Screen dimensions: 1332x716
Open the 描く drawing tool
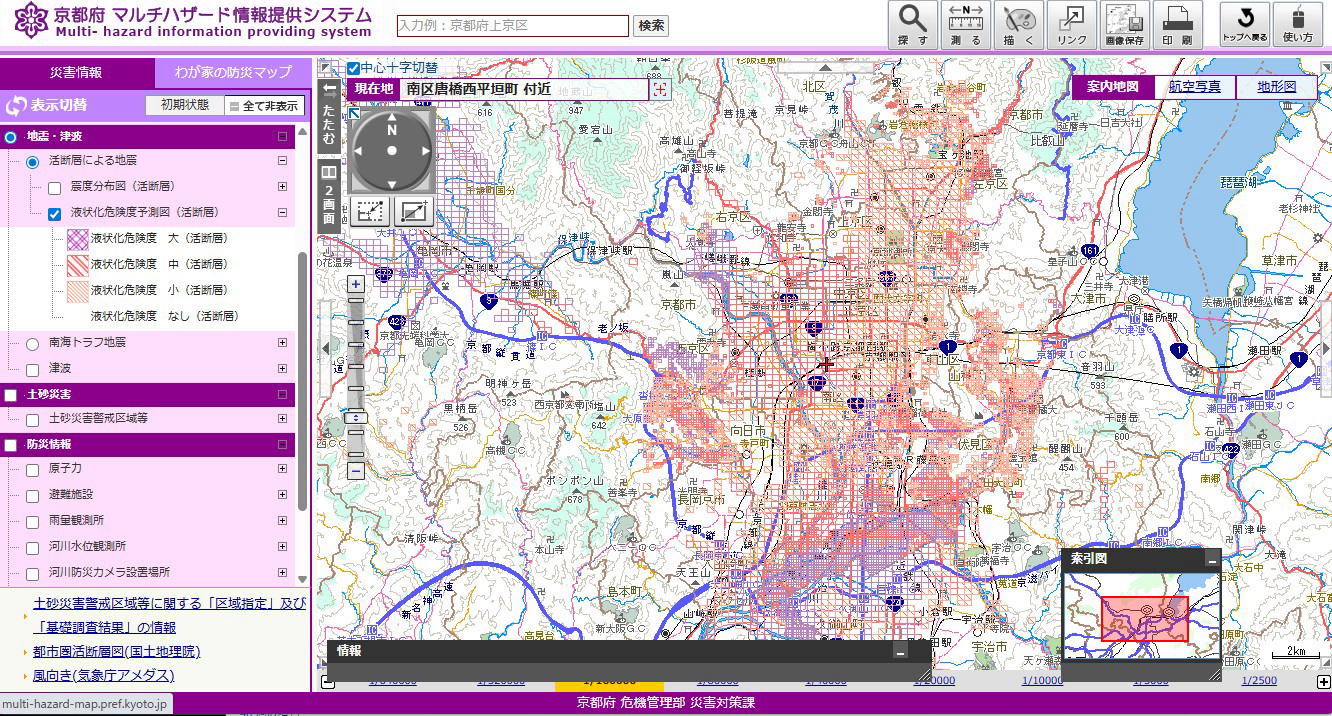1018,25
